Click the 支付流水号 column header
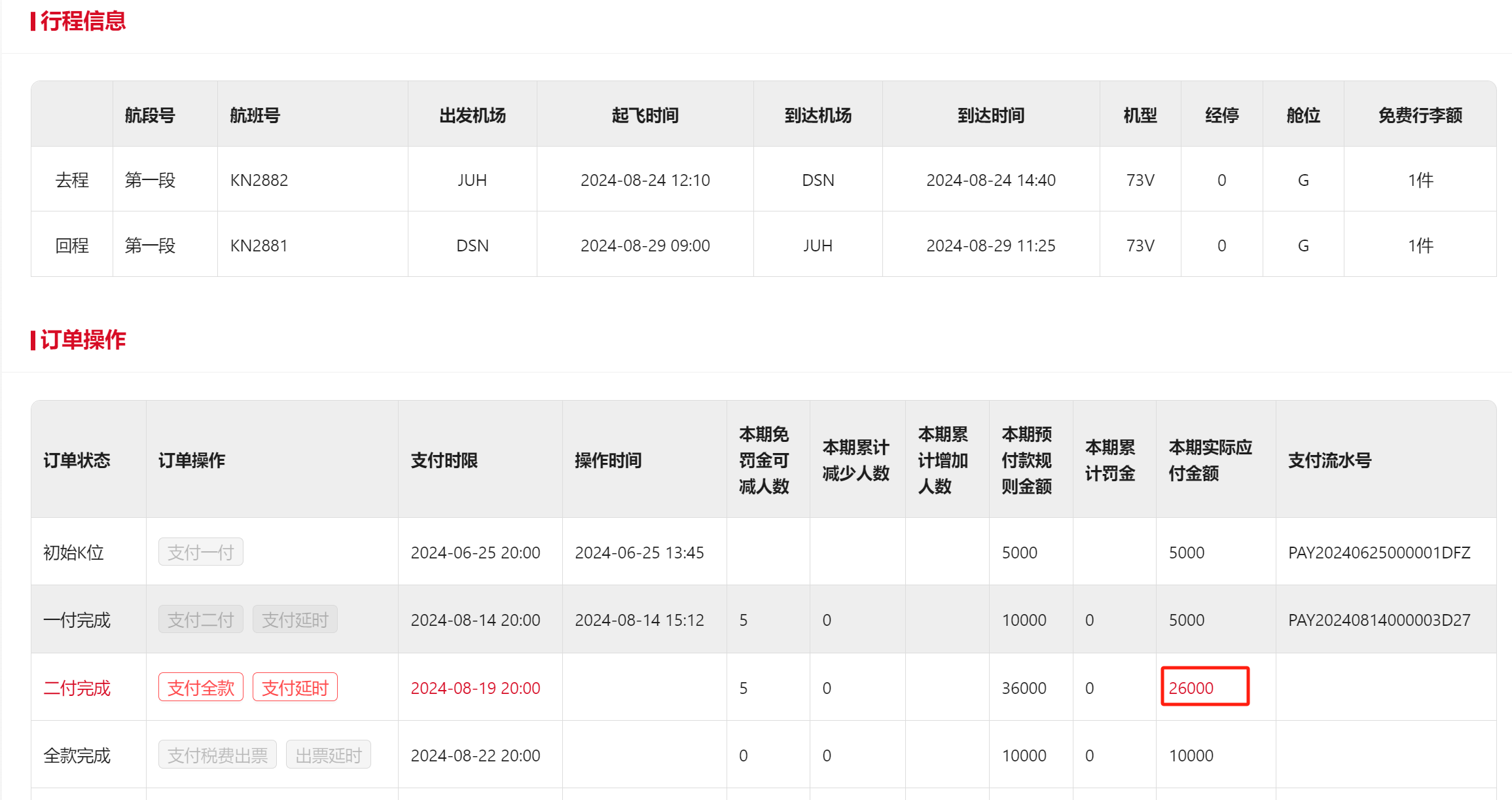The image size is (1512, 800). point(1329,460)
